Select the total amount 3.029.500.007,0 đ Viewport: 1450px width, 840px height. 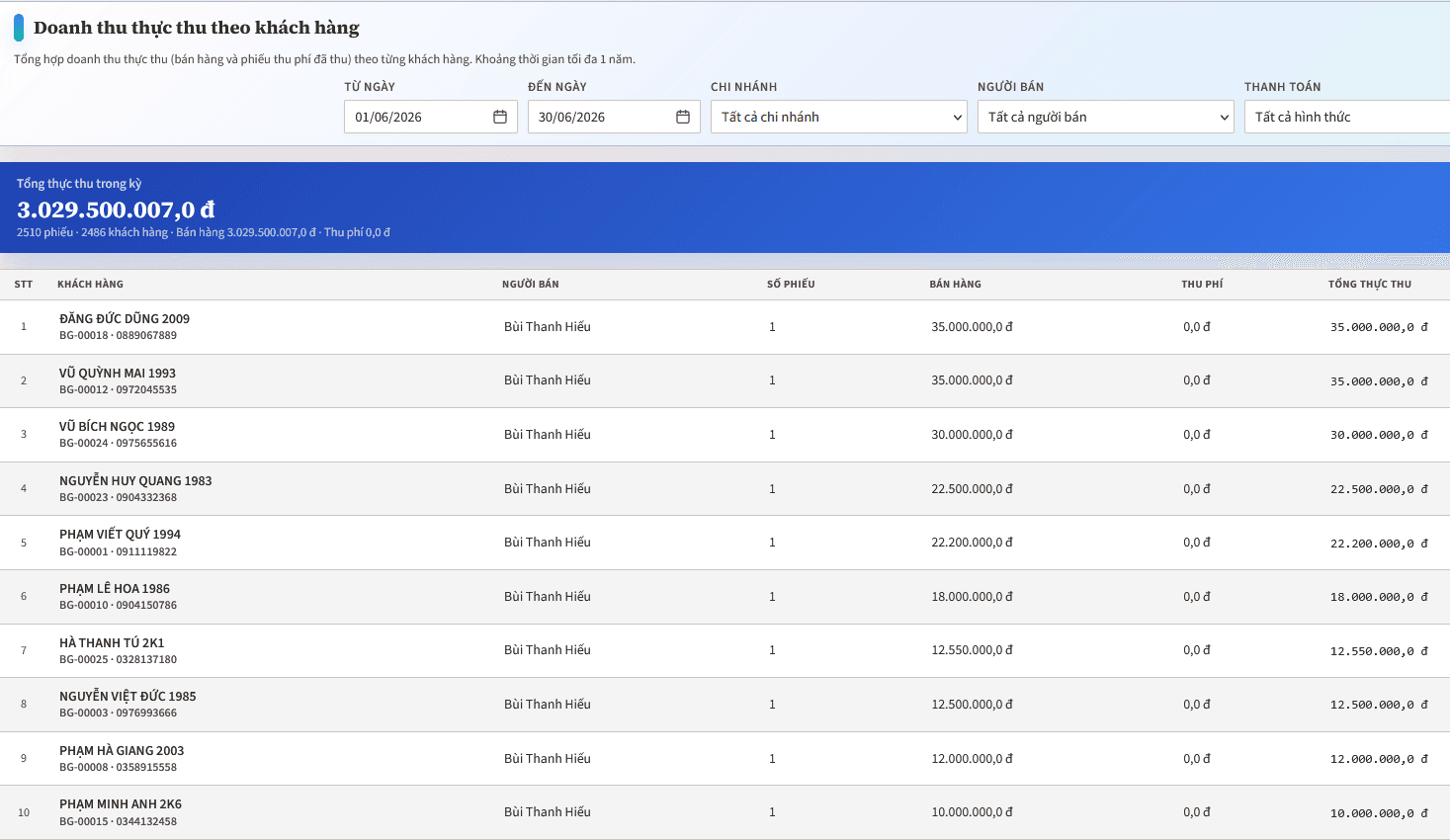pos(116,210)
